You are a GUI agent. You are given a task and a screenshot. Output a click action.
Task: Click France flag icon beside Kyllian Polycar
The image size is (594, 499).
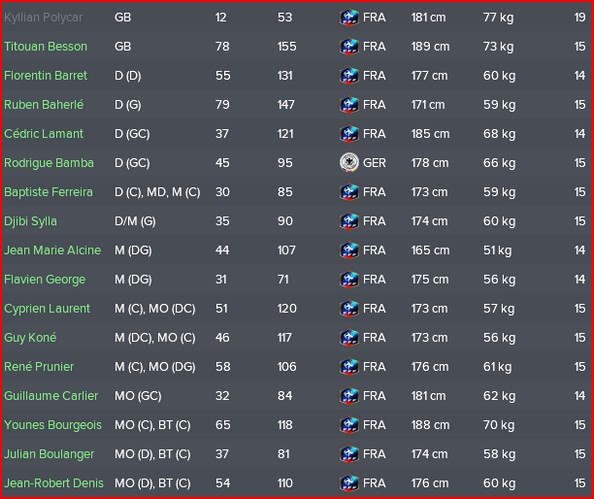(349, 17)
